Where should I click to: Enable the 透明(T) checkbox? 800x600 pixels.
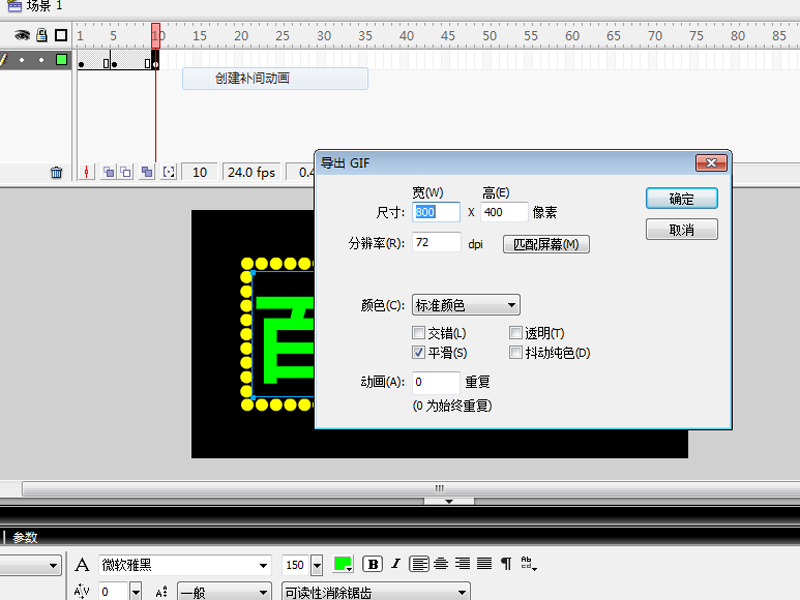click(516, 333)
